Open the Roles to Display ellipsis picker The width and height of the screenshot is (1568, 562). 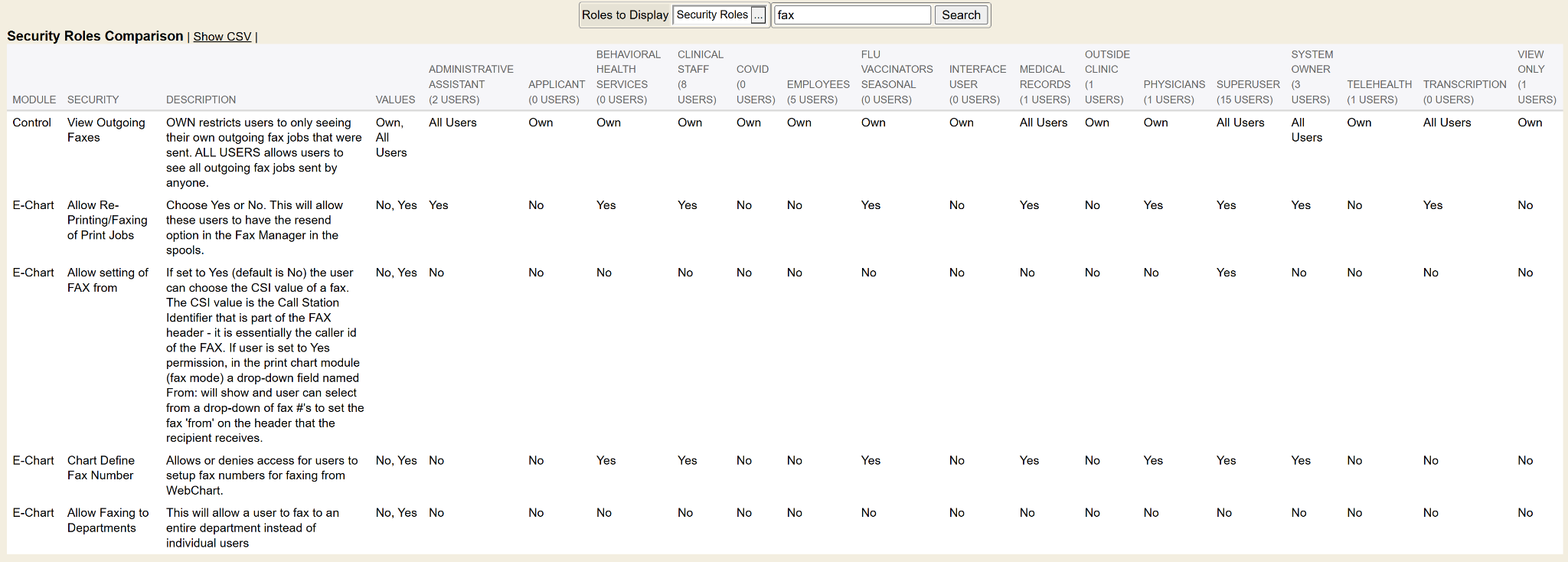pos(758,15)
